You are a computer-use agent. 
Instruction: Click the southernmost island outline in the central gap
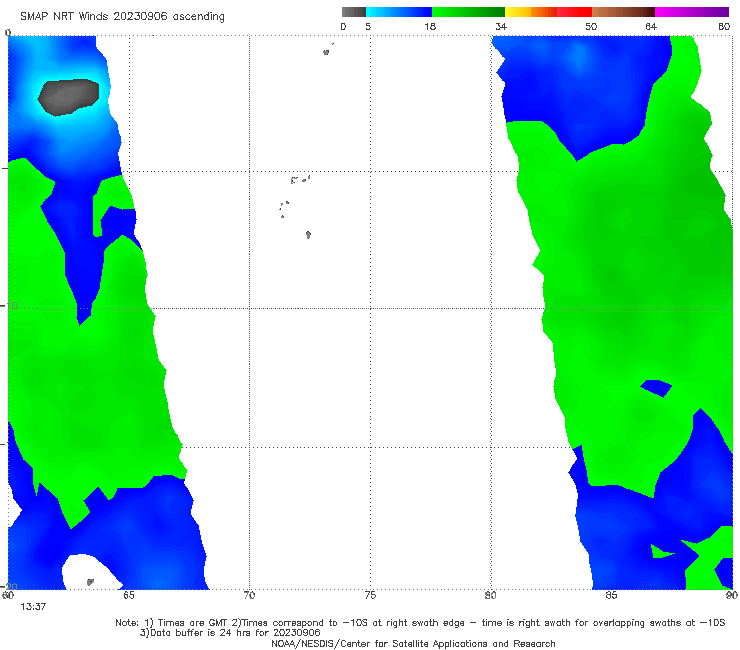coord(308,235)
